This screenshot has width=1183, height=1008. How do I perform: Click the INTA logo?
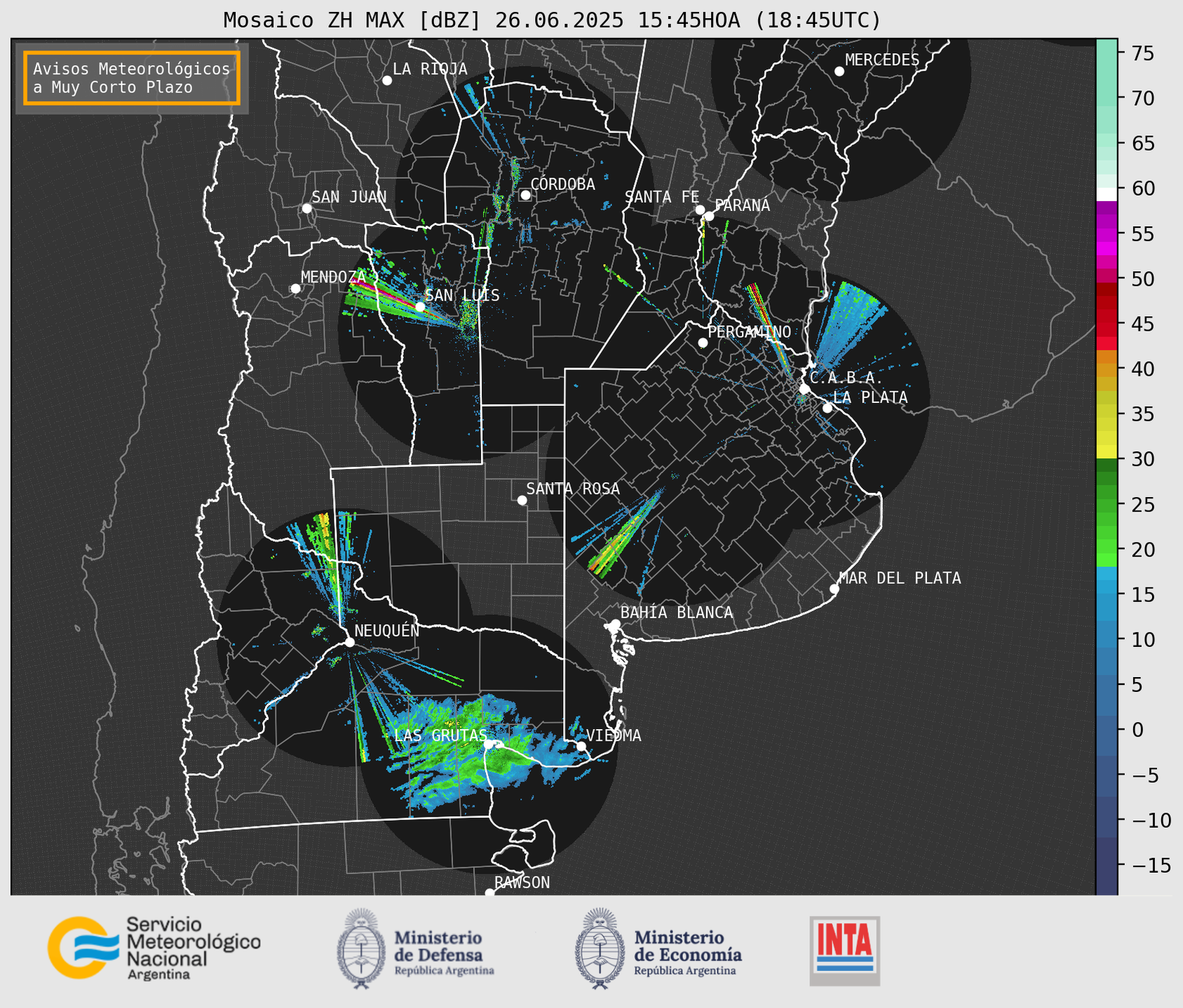[x=844, y=951]
